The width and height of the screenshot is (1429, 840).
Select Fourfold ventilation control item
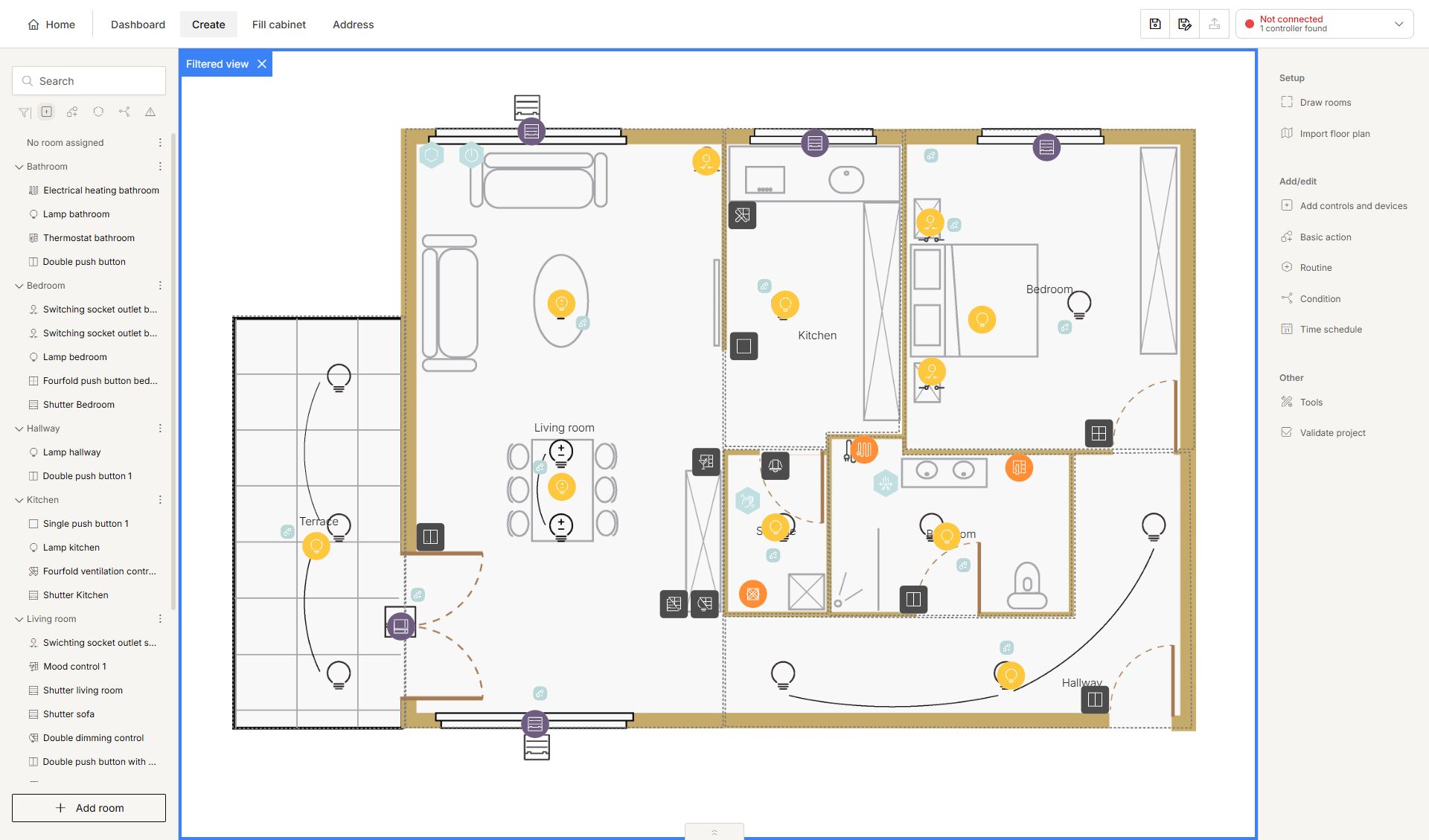coord(93,571)
